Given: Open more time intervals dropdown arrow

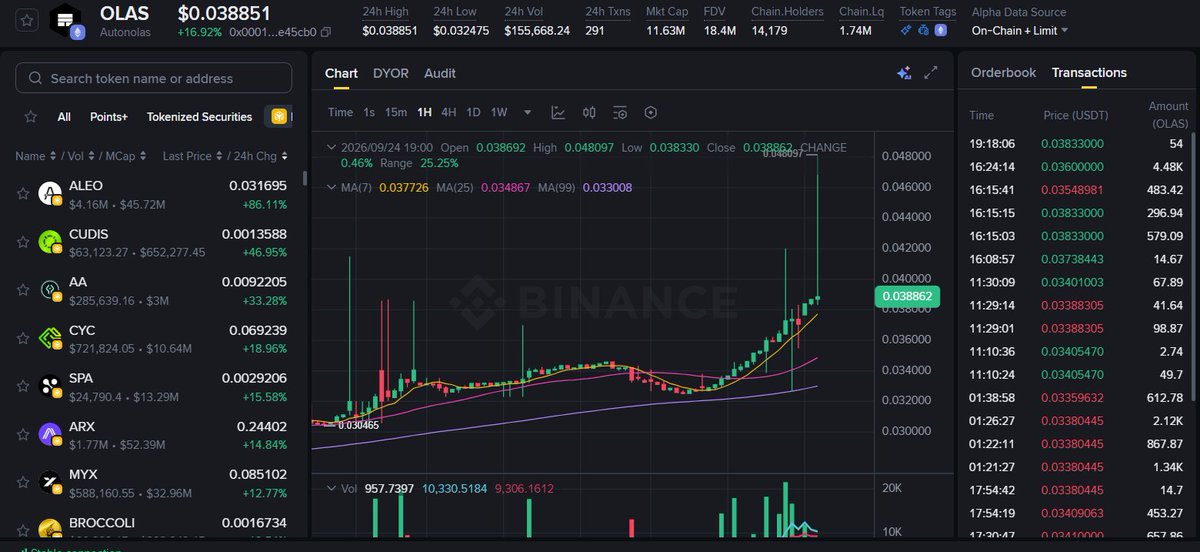Looking at the screenshot, I should point(527,112).
